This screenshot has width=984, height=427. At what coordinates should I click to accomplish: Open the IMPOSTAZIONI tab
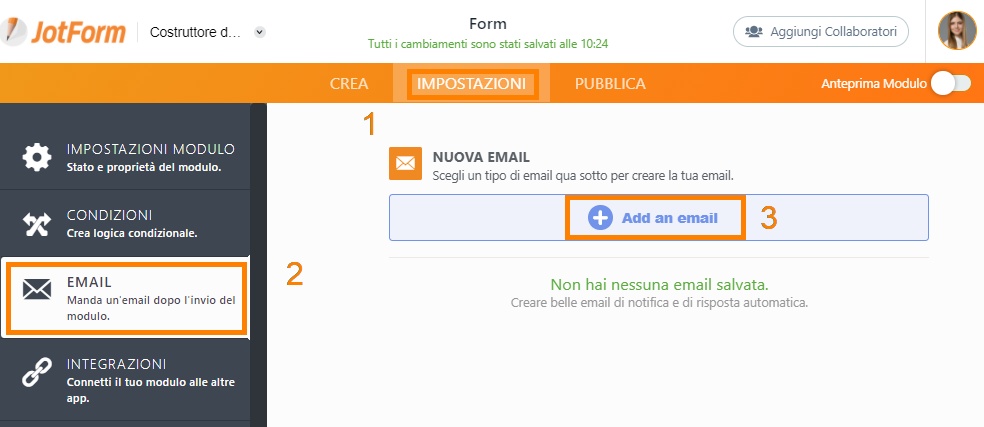pos(471,84)
